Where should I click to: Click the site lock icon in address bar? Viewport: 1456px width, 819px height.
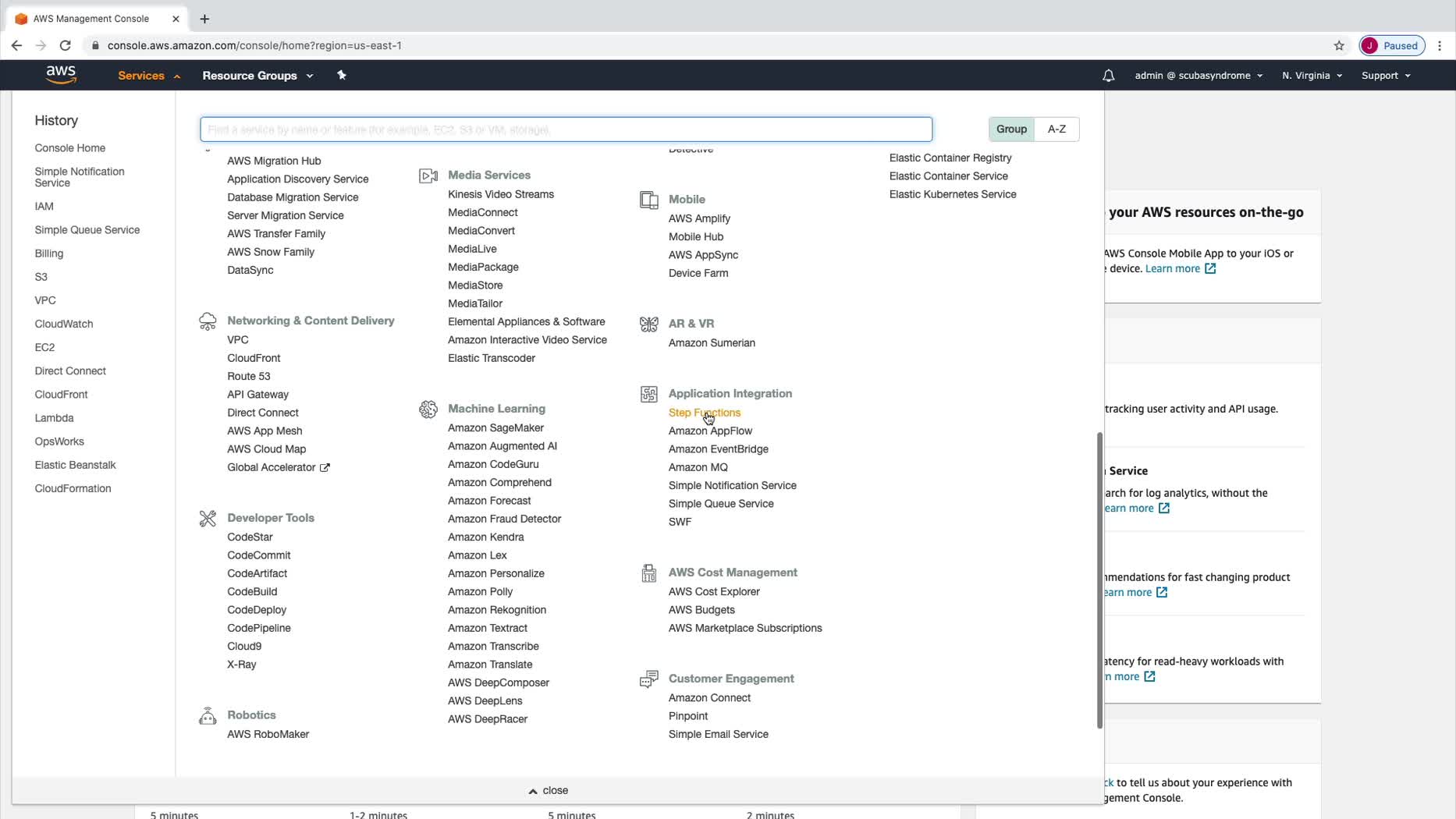(95, 45)
